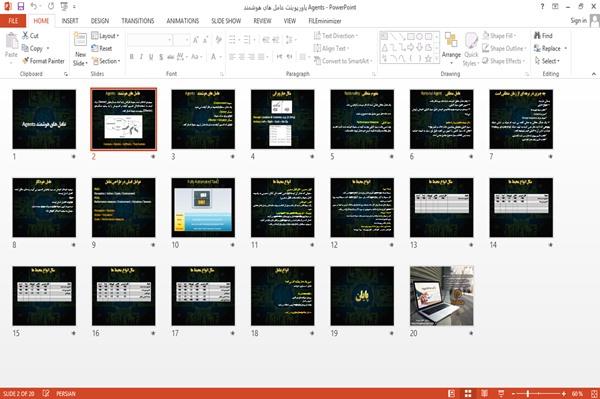Image resolution: width=600 pixels, height=399 pixels.
Task: Click zoom out minus button
Action: (514, 394)
